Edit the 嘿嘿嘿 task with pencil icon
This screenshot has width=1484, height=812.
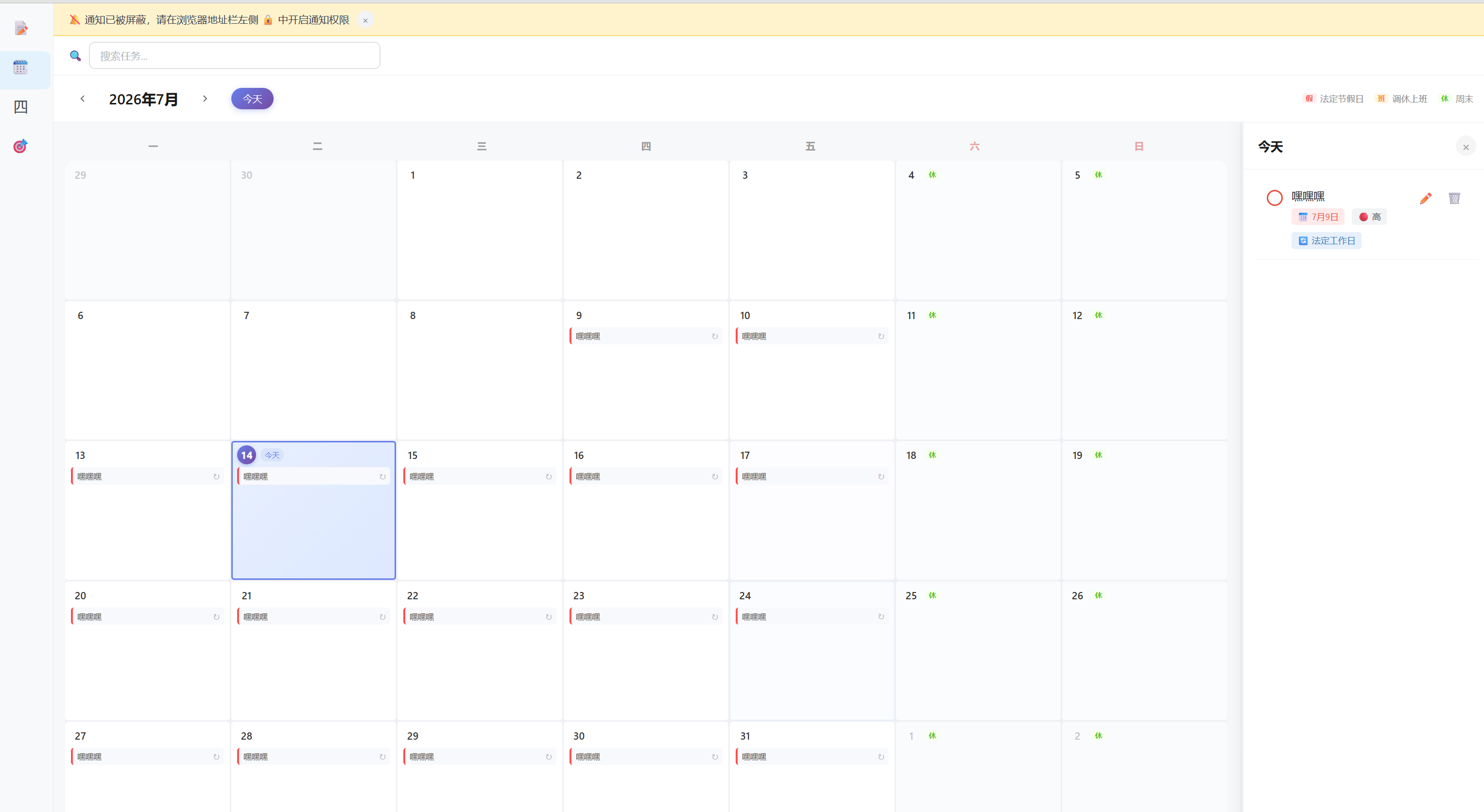click(1425, 199)
